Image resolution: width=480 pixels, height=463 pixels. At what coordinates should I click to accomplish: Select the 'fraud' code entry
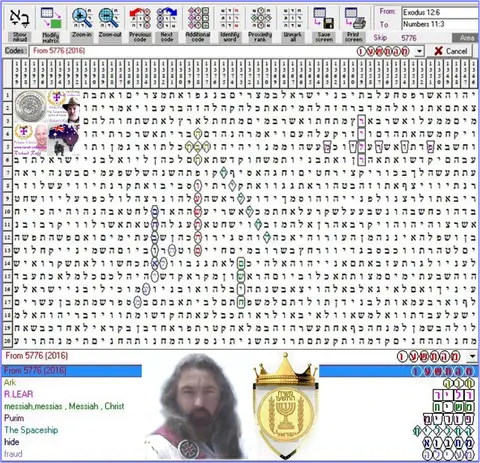13,454
